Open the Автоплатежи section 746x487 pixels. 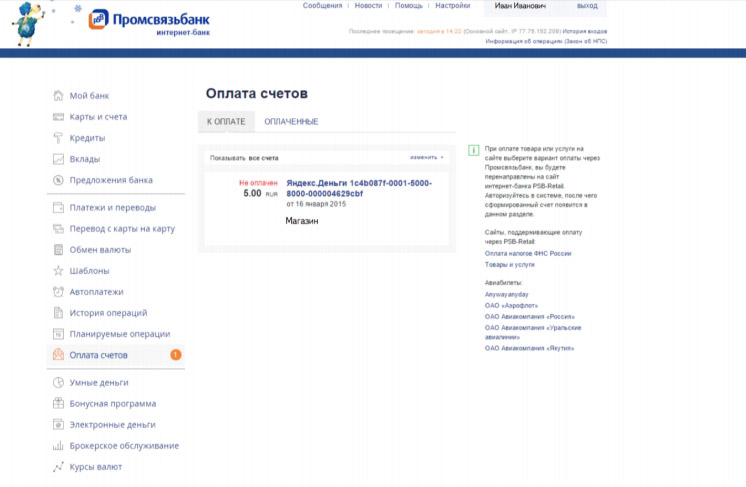pyautogui.click(x=97, y=292)
